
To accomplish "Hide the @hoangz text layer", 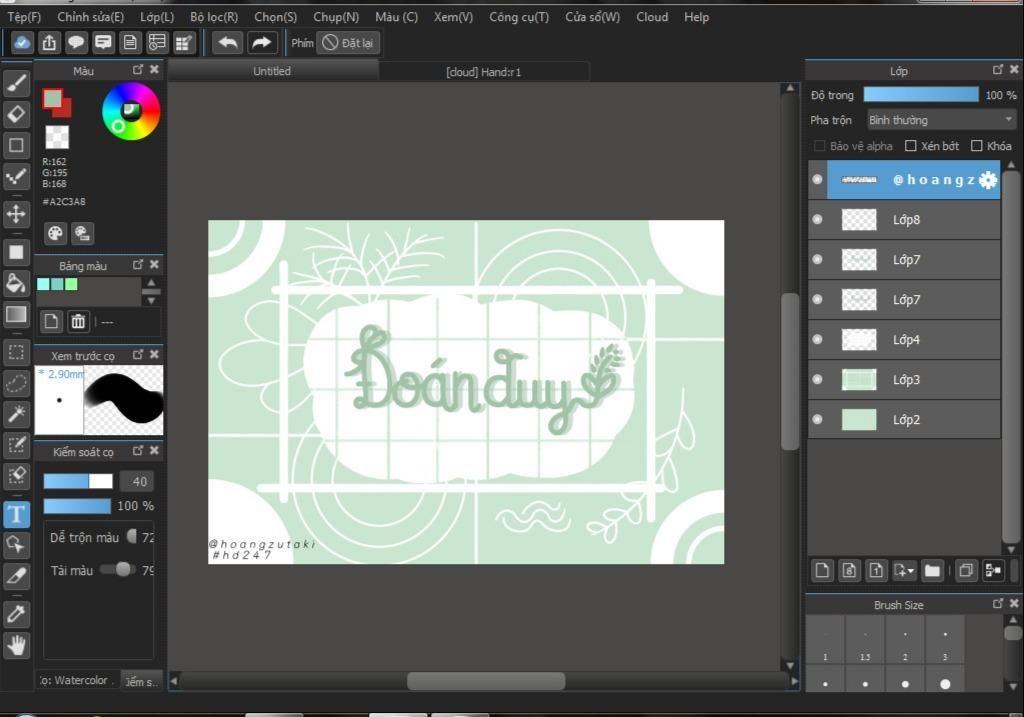I will [x=817, y=180].
